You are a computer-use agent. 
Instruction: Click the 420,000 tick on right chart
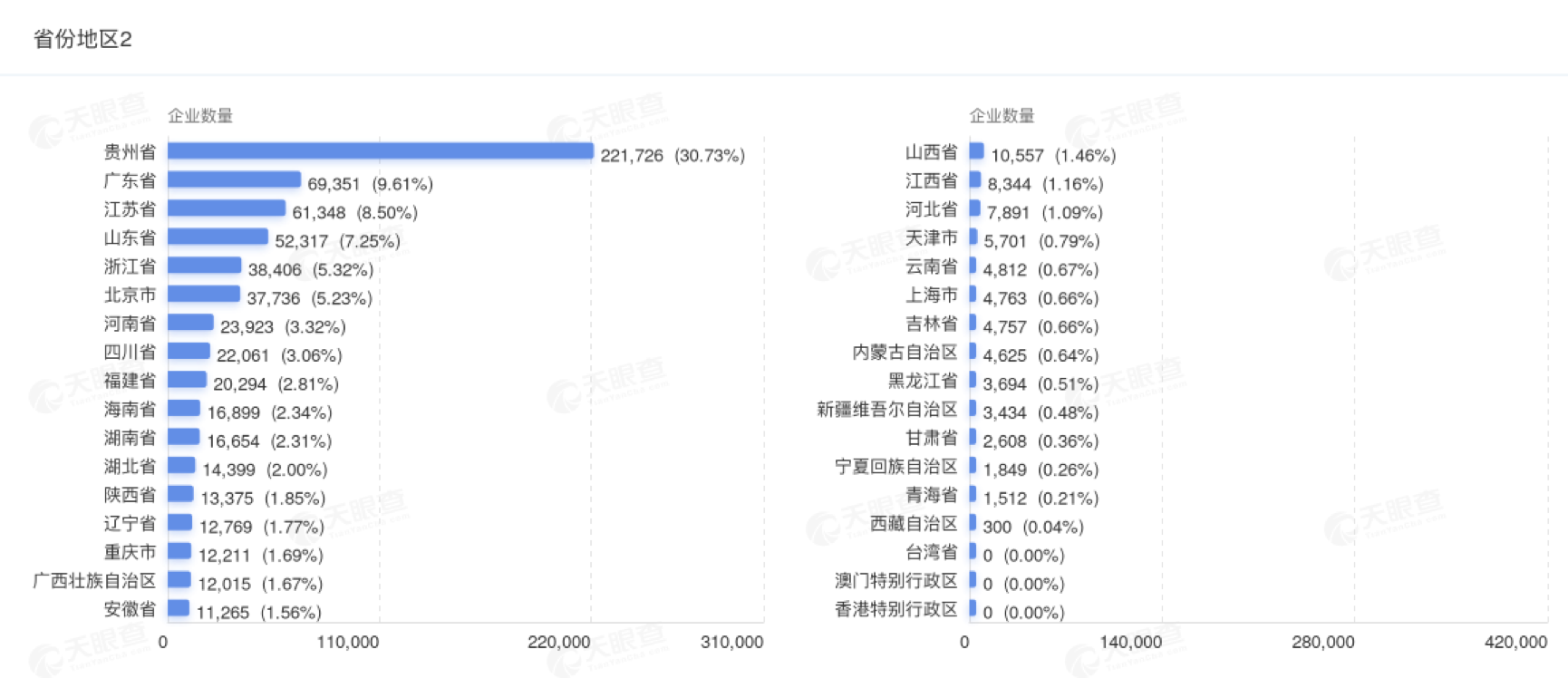[1515, 642]
